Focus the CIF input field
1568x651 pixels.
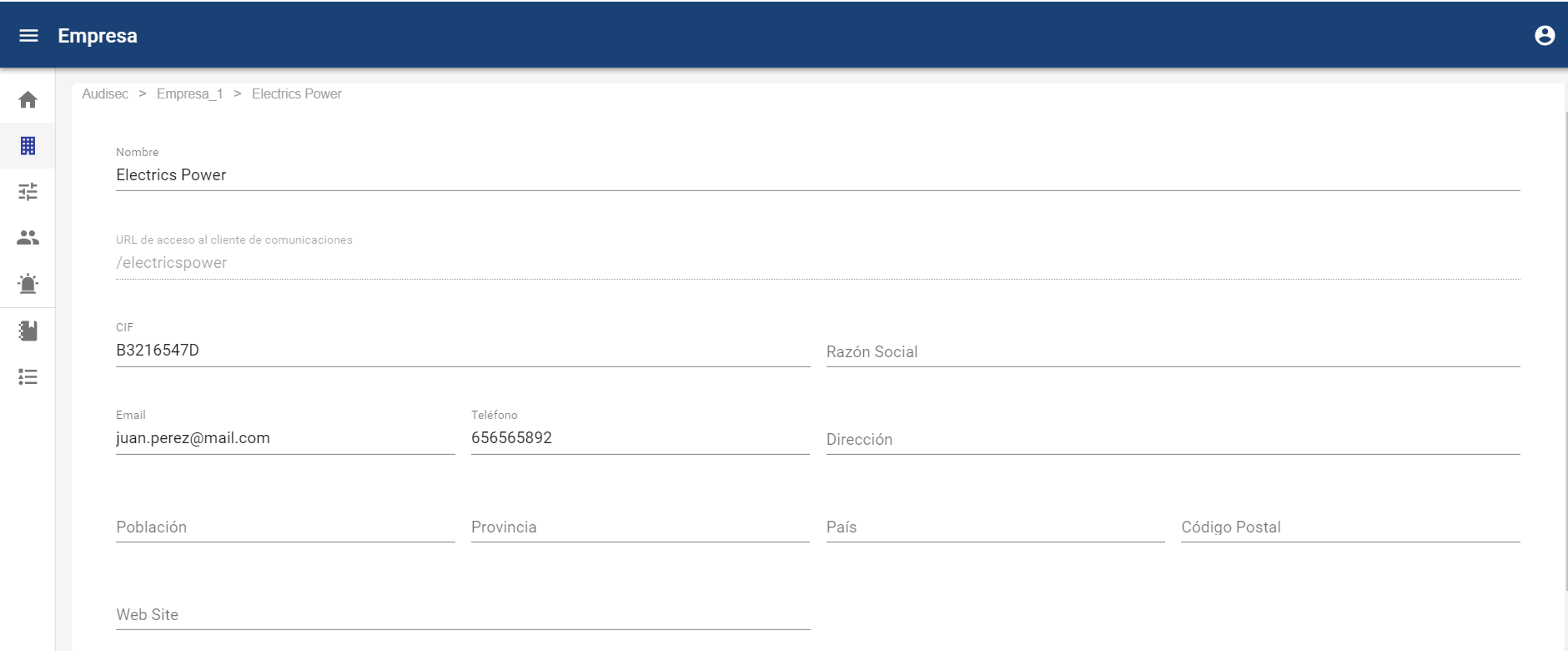click(462, 351)
